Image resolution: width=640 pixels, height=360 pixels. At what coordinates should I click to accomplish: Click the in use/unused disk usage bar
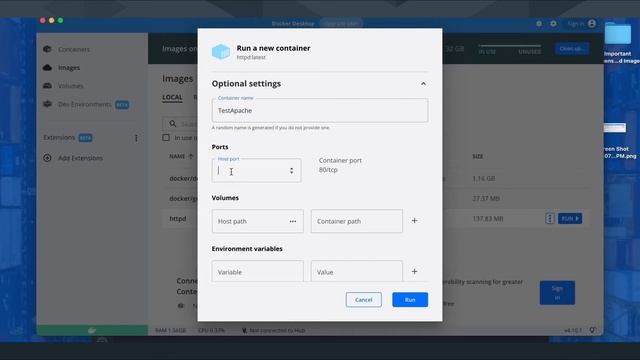coord(510,46)
